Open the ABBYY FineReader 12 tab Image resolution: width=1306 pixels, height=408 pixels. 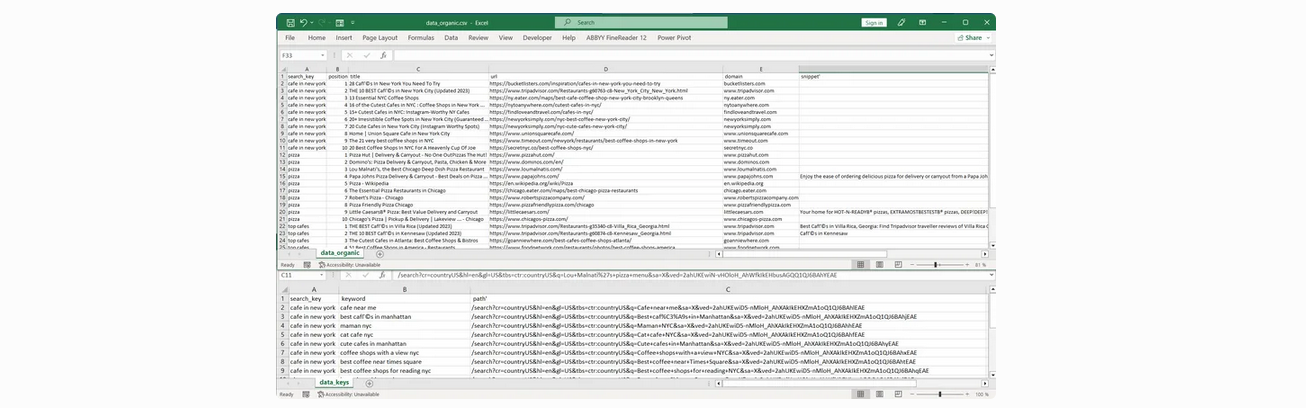(x=618, y=38)
